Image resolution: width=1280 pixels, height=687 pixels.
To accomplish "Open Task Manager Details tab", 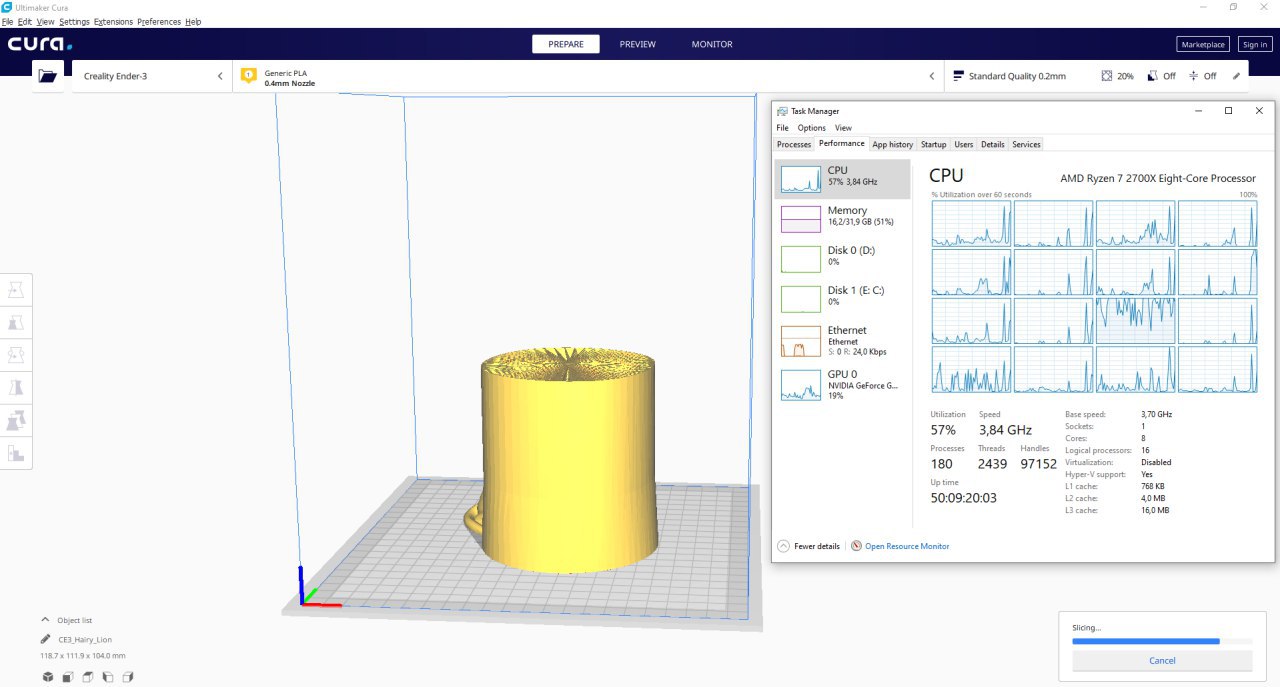I will pos(993,145).
